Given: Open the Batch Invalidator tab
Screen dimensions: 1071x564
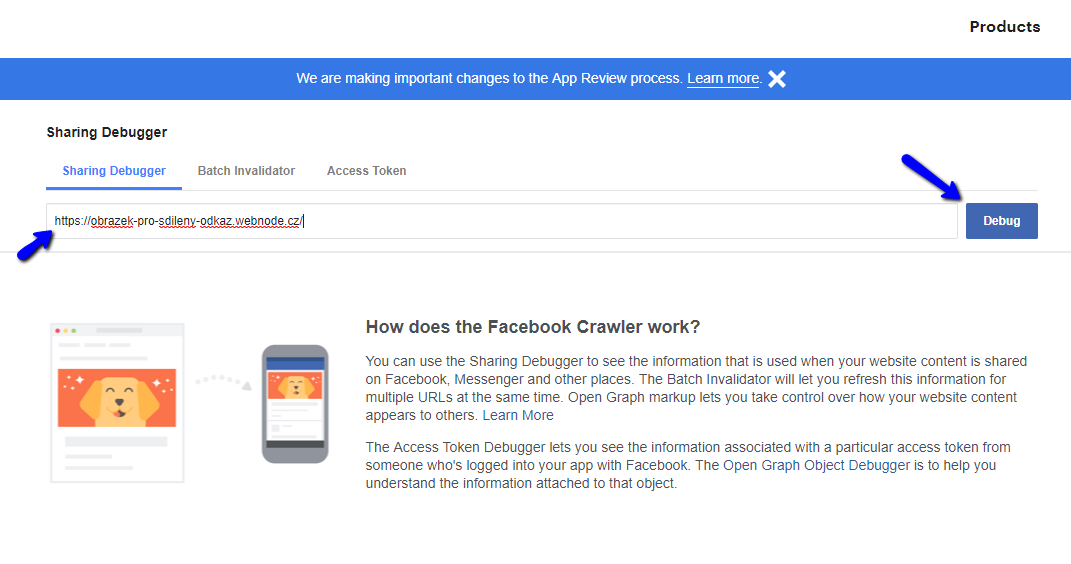Looking at the screenshot, I should pyautogui.click(x=246, y=171).
